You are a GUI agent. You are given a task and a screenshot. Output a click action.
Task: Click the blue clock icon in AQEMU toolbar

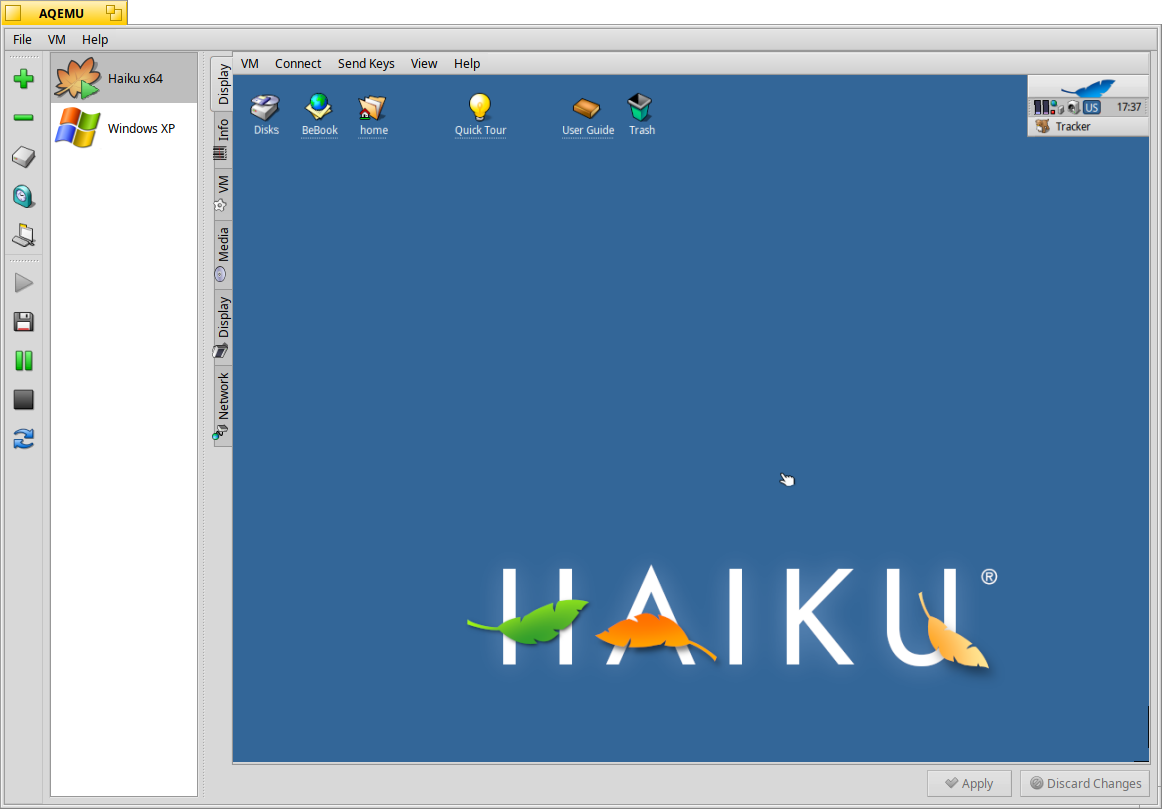(24, 196)
